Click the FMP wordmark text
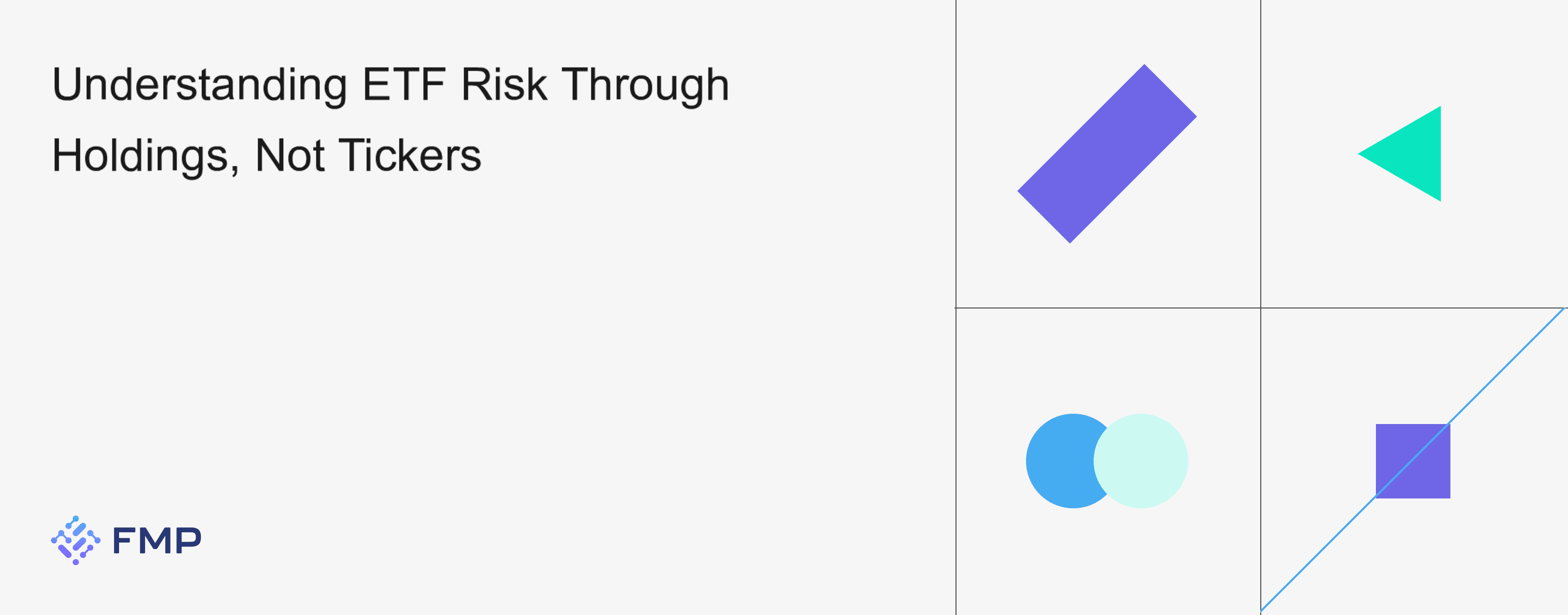Image resolution: width=1568 pixels, height=615 pixels. pos(156,540)
